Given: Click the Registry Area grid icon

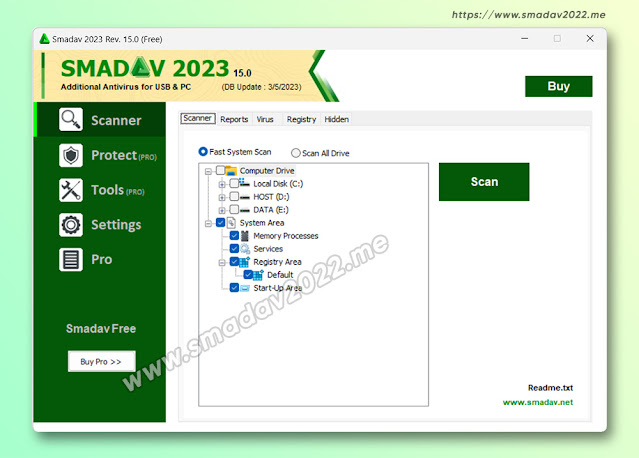Looking at the screenshot, I should (245, 262).
